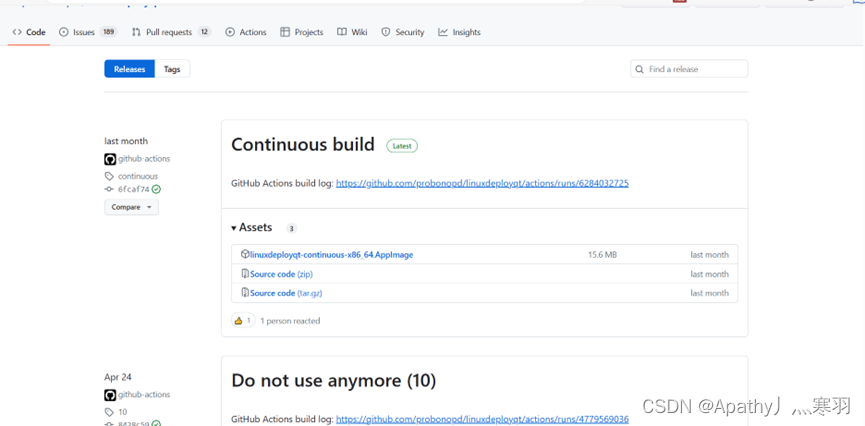This screenshot has width=865, height=426.
Task: Click the github-actions avatar under last month
Action: [110, 159]
